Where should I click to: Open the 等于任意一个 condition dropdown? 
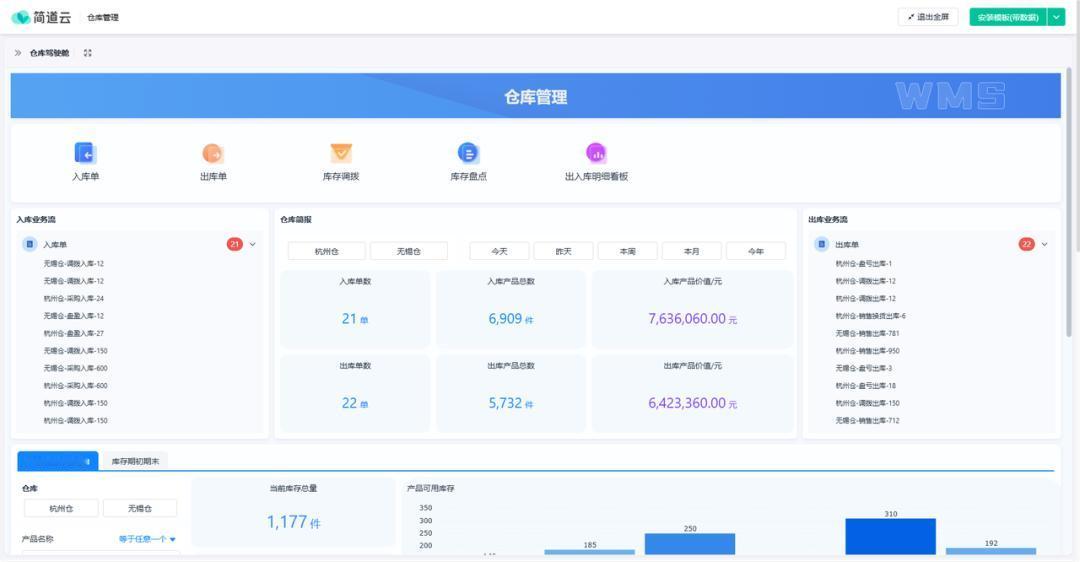pyautogui.click(x=147, y=539)
